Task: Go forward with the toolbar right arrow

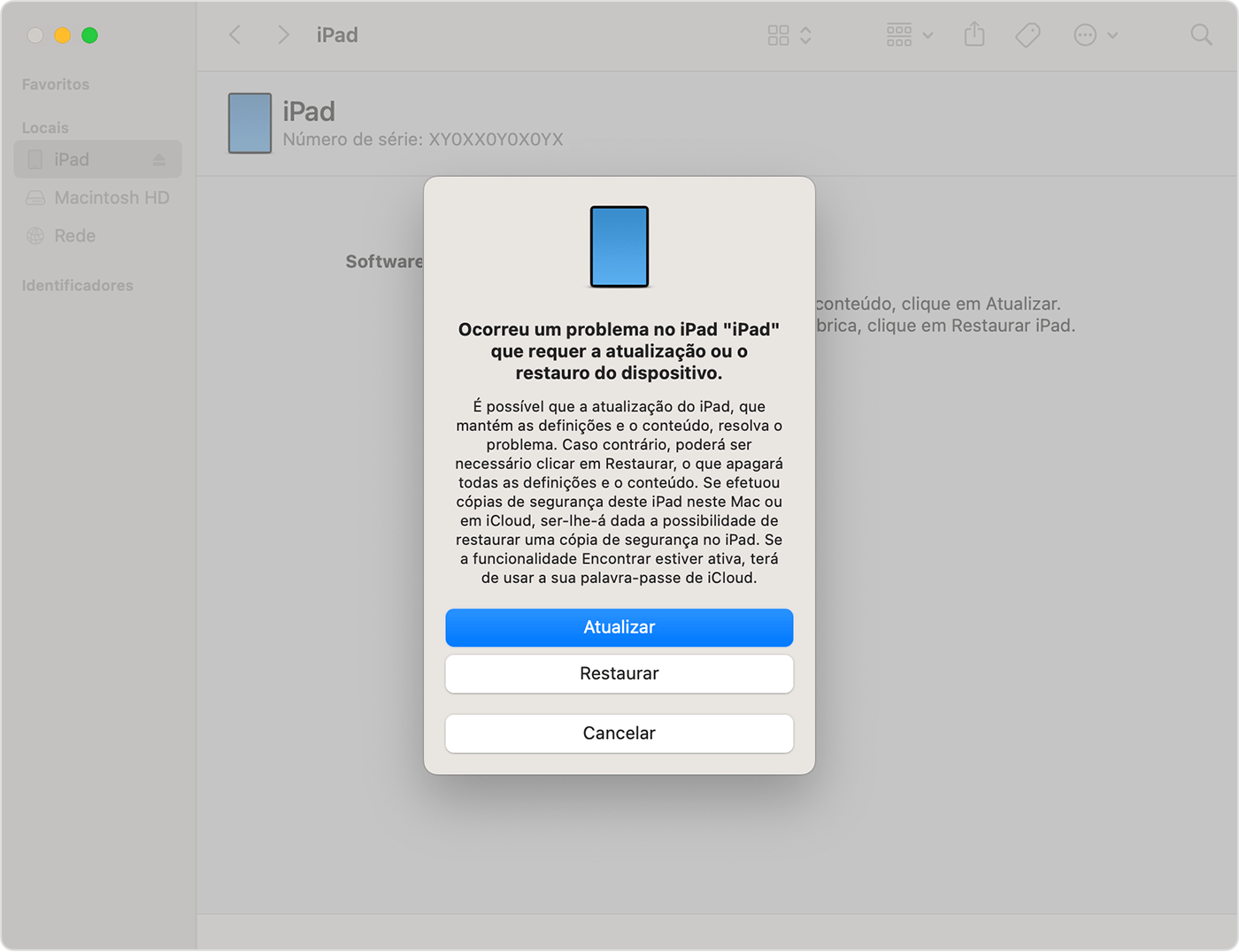Action: pos(283,35)
